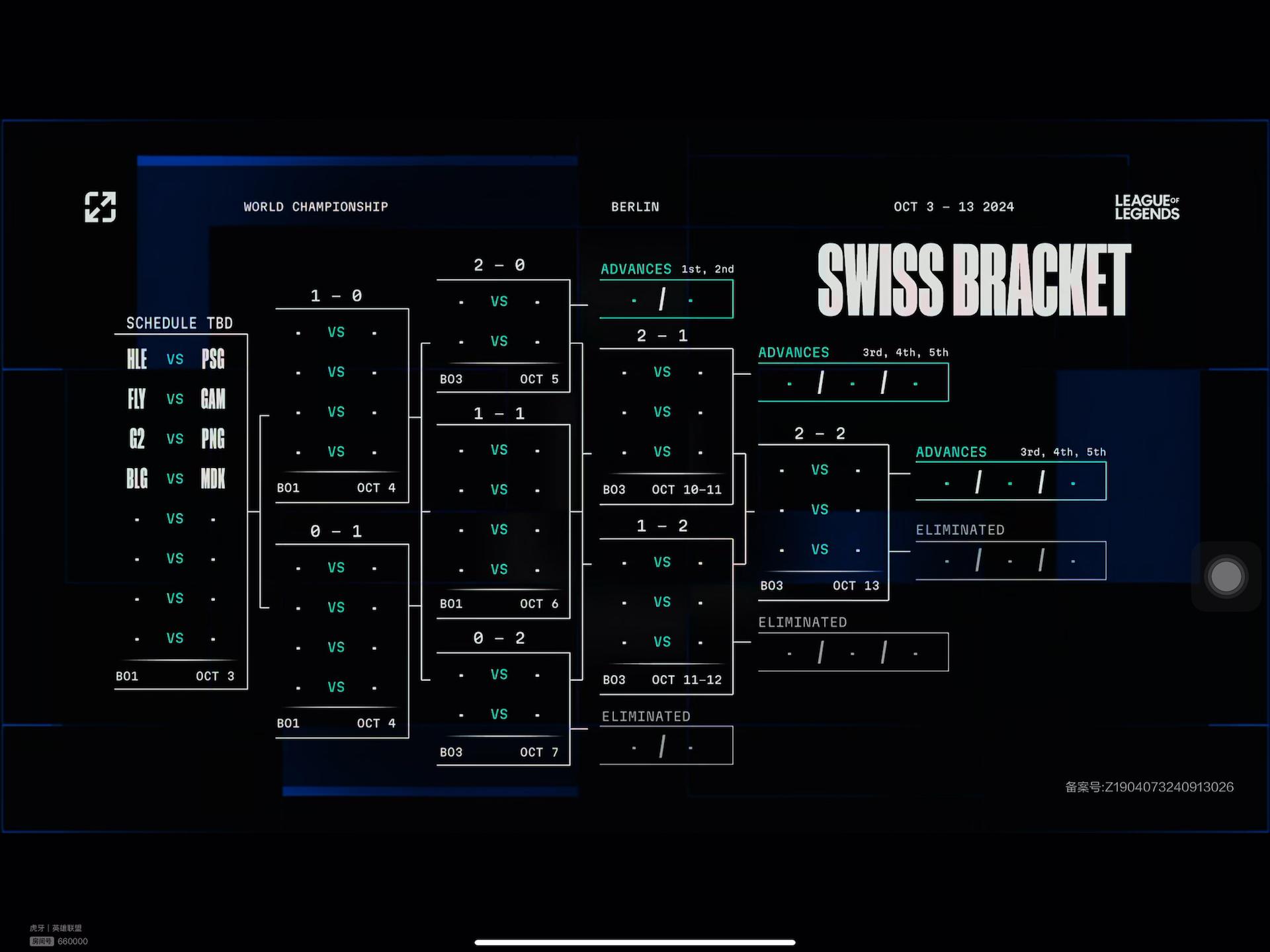The height and width of the screenshot is (952, 1270).
Task: Tap the iPad home indicator bar
Action: pyautogui.click(x=635, y=942)
